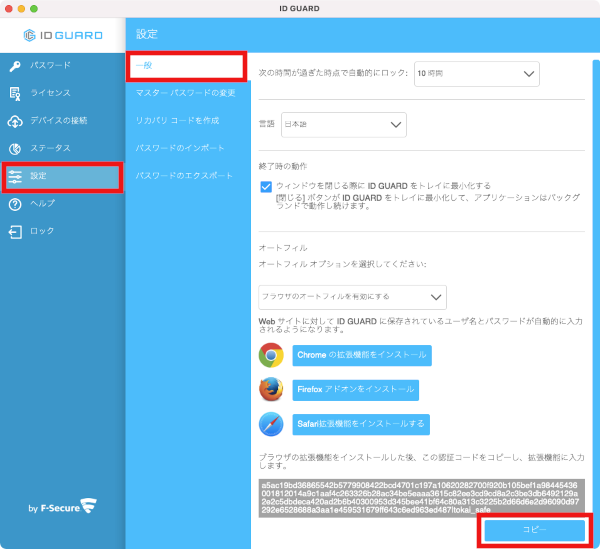Toggle minimize ID GUARD to tray checkbox
The height and width of the screenshot is (549, 600).
point(266,187)
